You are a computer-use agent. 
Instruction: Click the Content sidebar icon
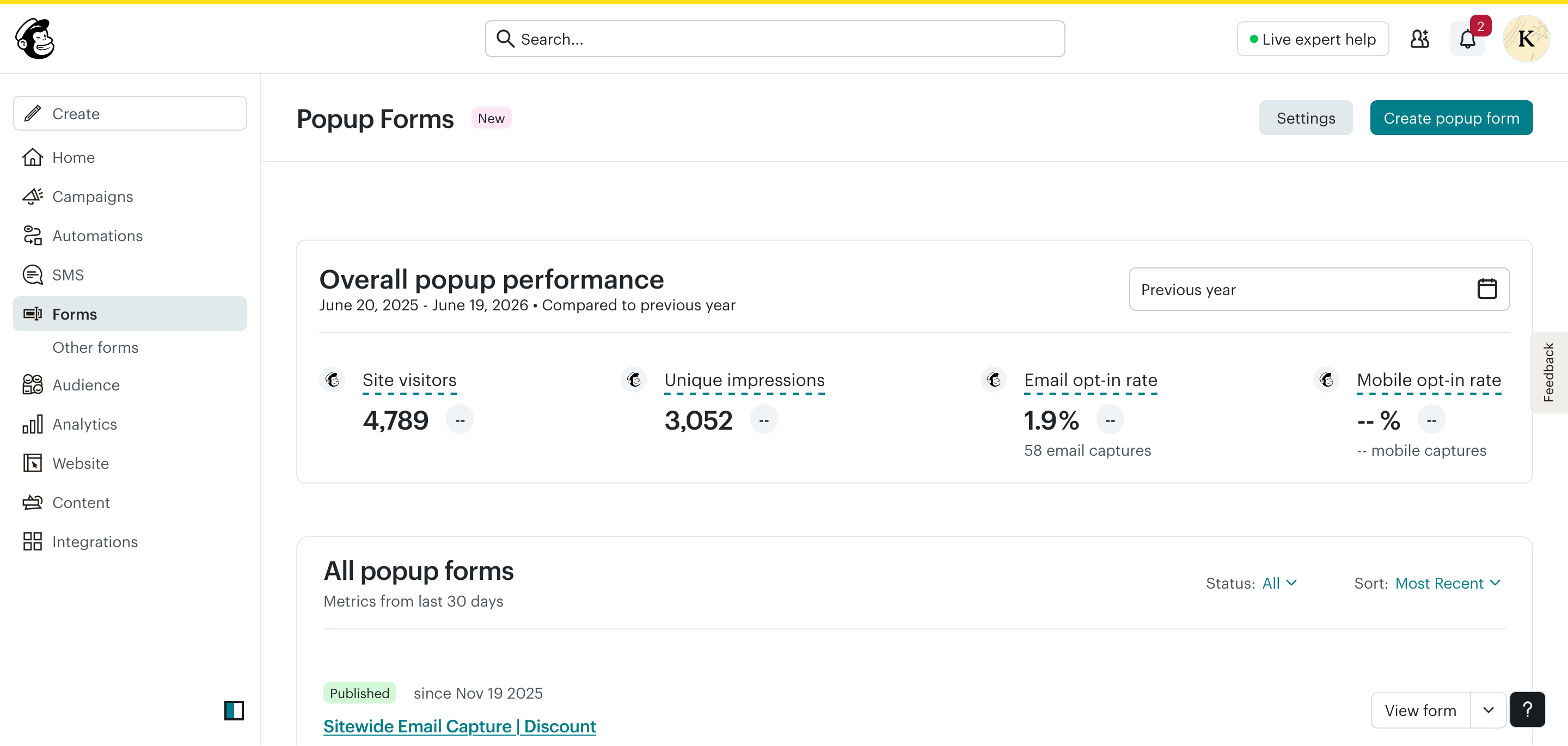pyautogui.click(x=32, y=502)
